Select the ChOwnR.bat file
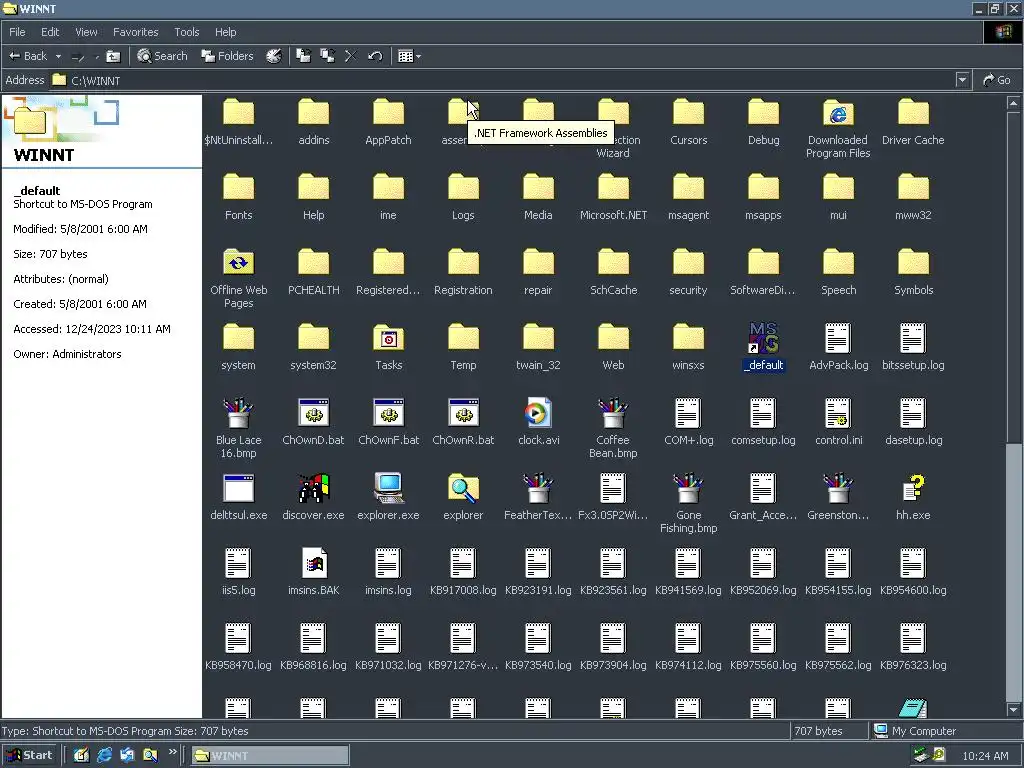1024x768 pixels. [x=463, y=423]
